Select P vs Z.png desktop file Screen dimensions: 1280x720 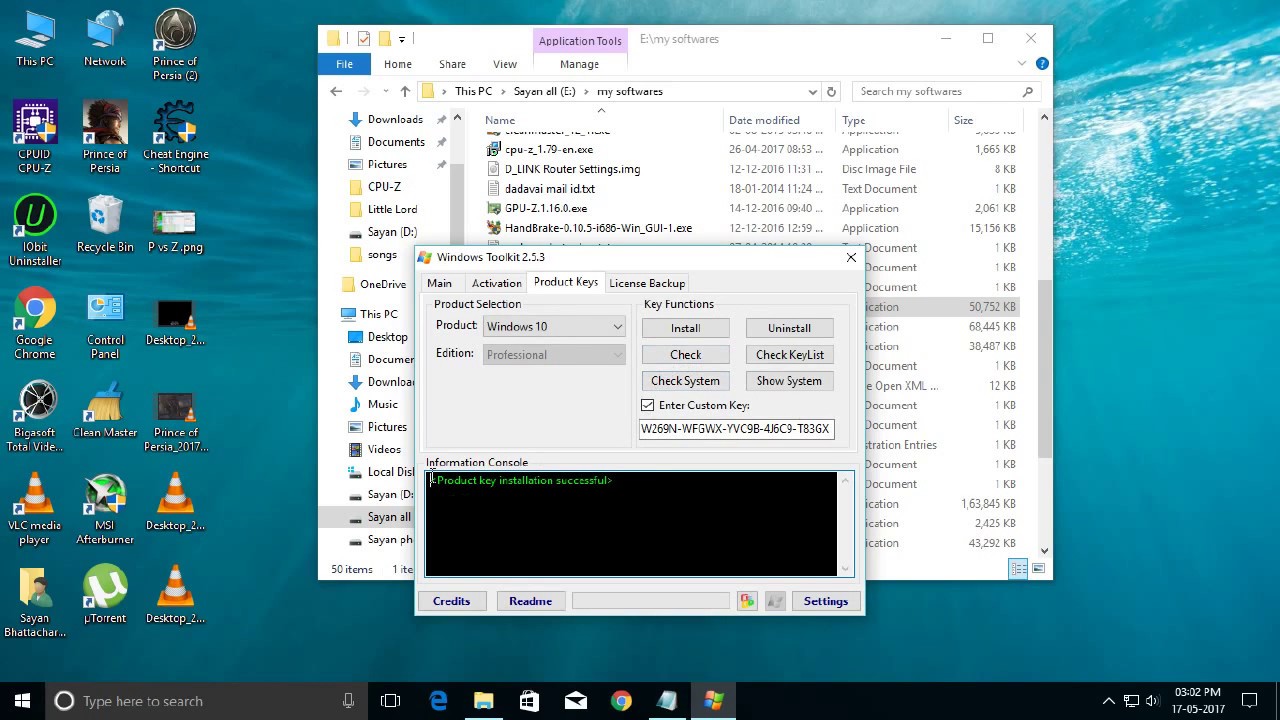(175, 231)
